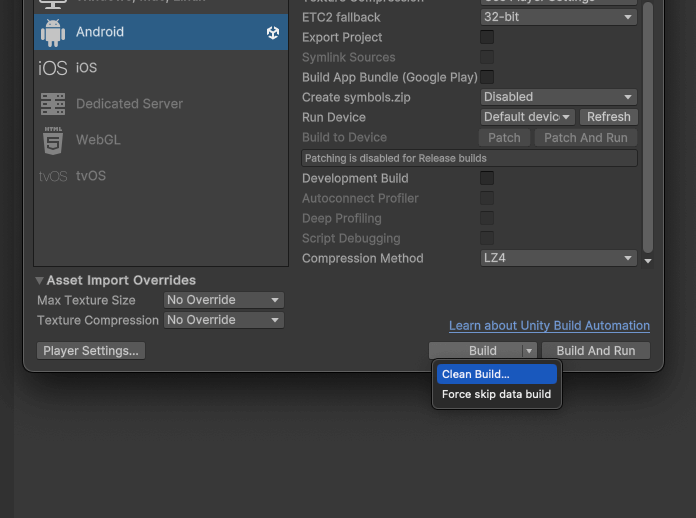This screenshot has height=518, width=696.
Task: Select Force skip data build option
Action: tap(496, 394)
